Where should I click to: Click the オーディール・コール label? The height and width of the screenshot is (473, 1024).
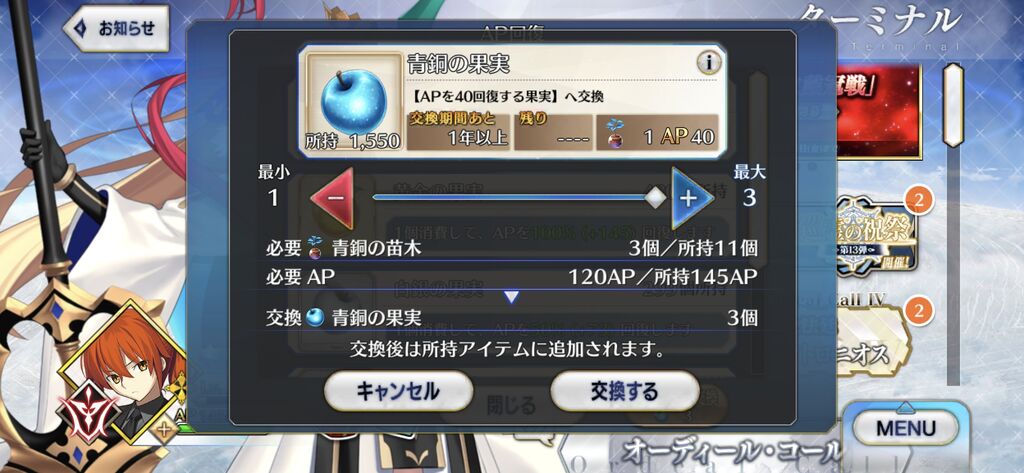(x=731, y=450)
